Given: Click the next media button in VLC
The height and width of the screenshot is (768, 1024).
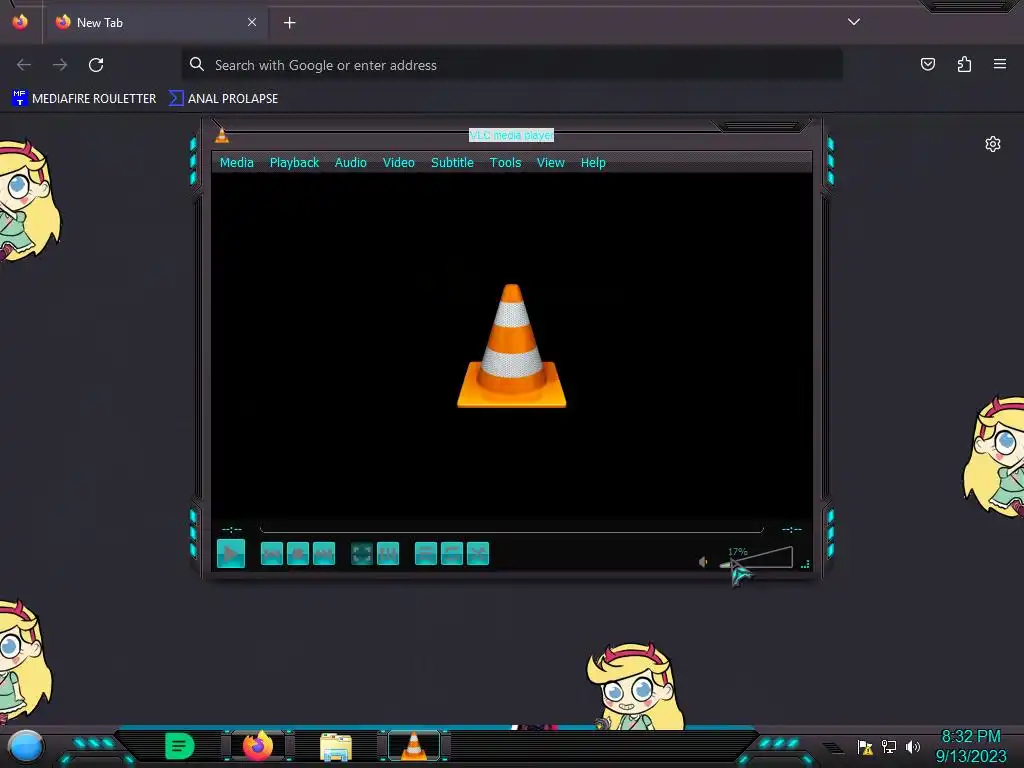Looking at the screenshot, I should (x=324, y=554).
